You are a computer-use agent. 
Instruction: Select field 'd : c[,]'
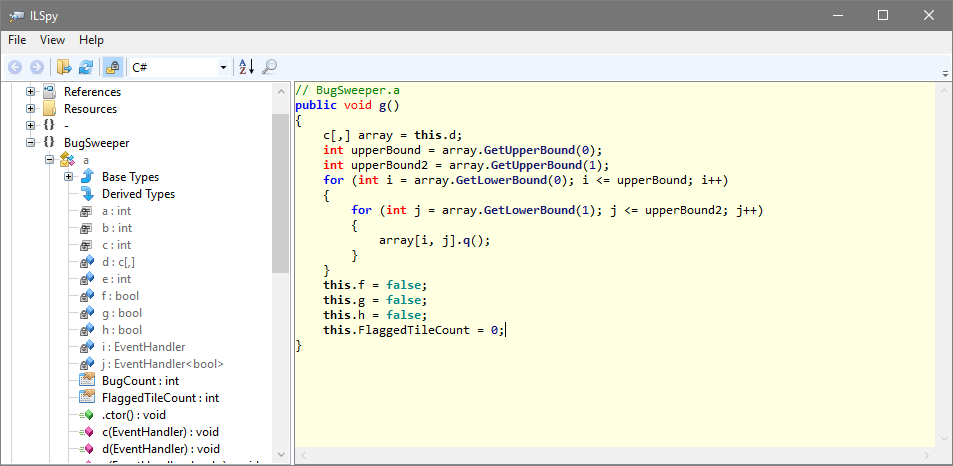click(118, 262)
